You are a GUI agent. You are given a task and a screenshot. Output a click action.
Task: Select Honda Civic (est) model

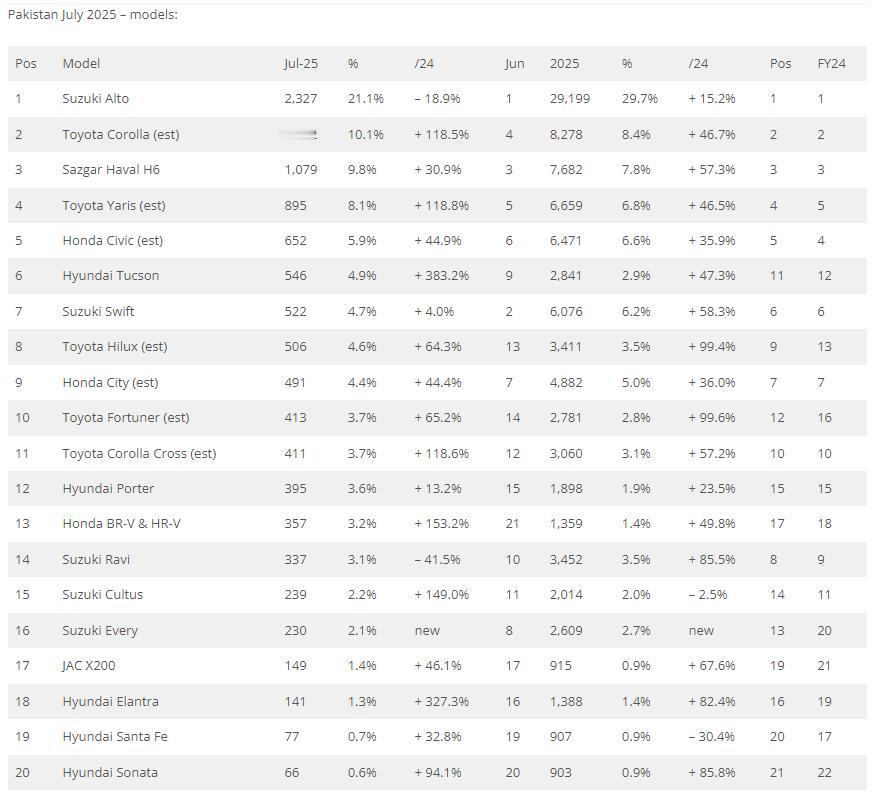coord(112,241)
